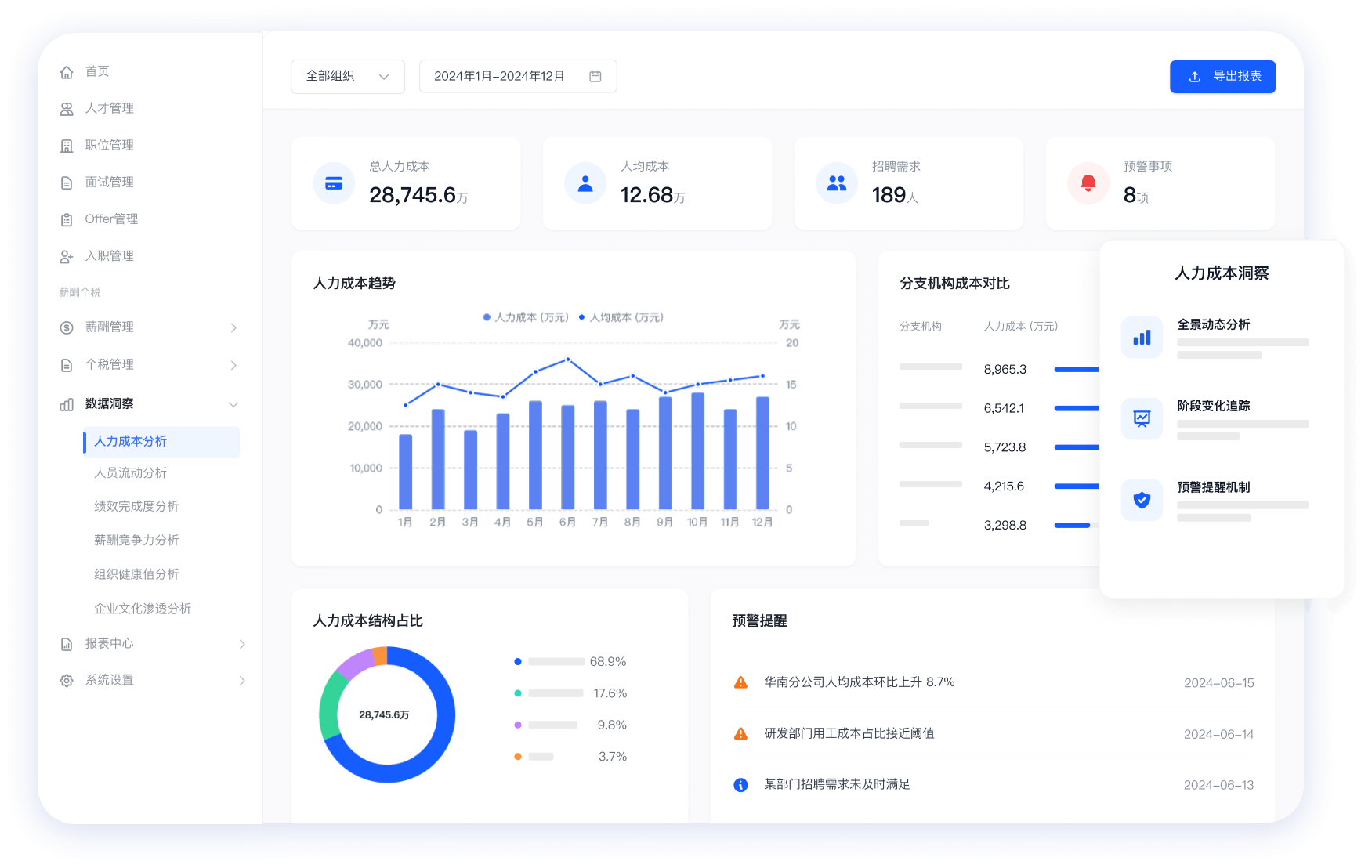
Task: Expand the 薪酬管理 submenu chevron
Action: click(233, 327)
